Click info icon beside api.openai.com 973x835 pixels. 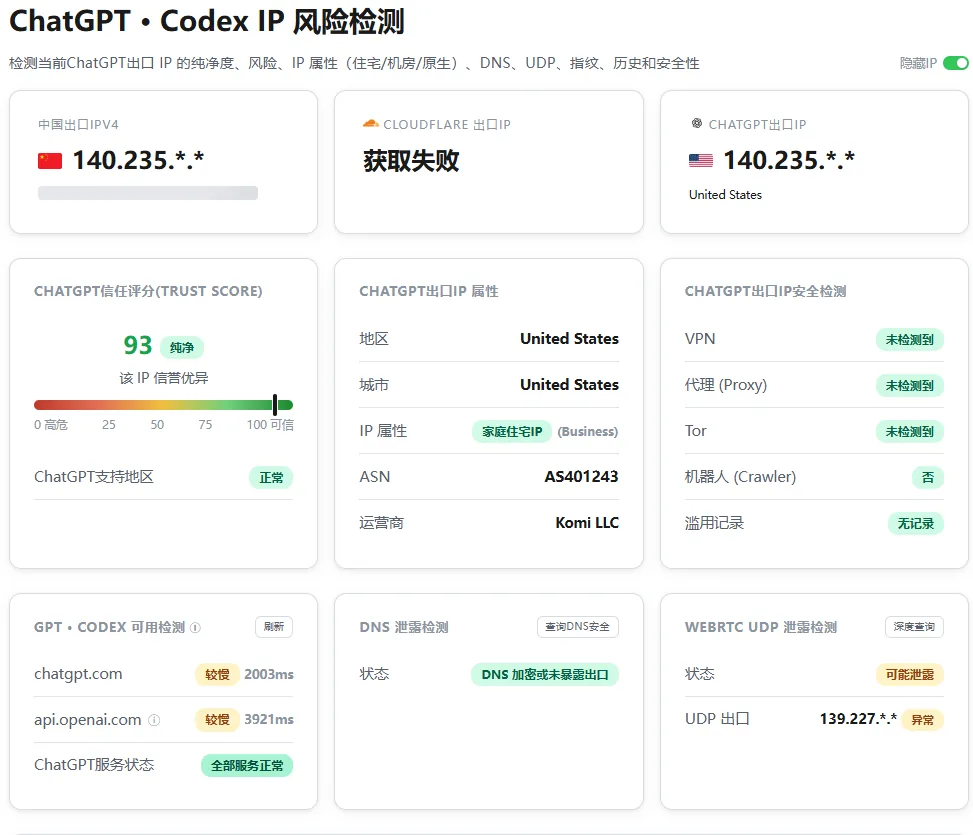[x=155, y=720]
